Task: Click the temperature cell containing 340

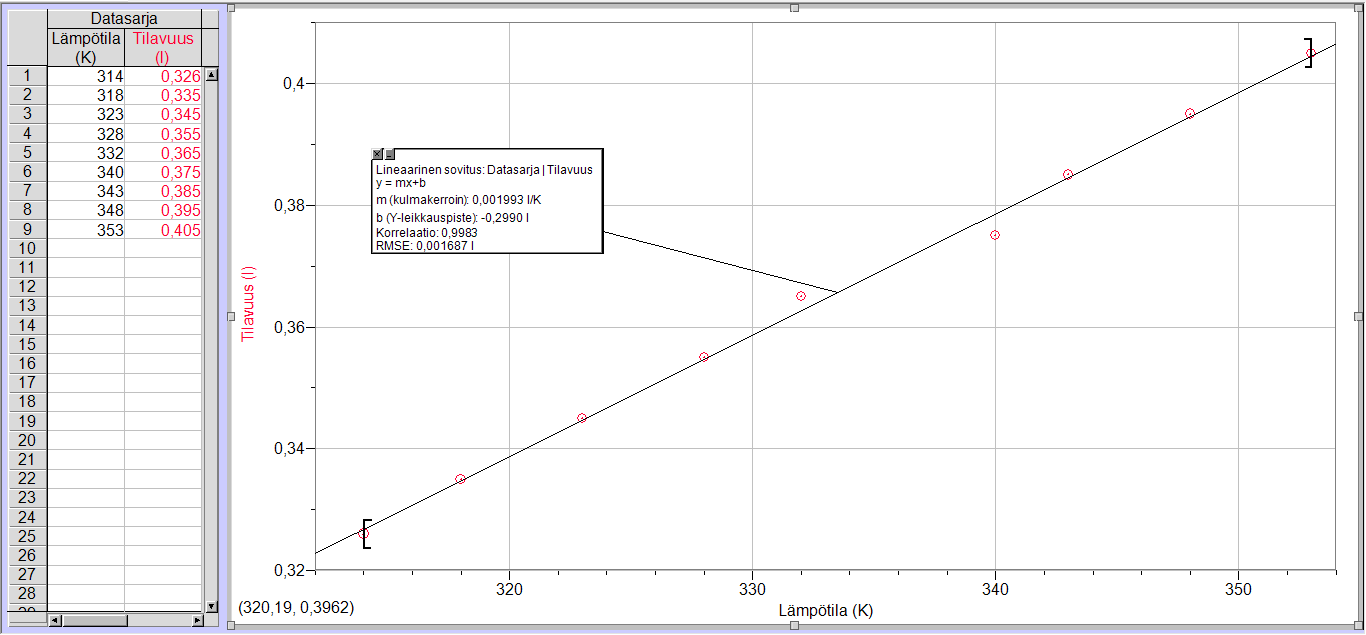Action: (x=86, y=172)
